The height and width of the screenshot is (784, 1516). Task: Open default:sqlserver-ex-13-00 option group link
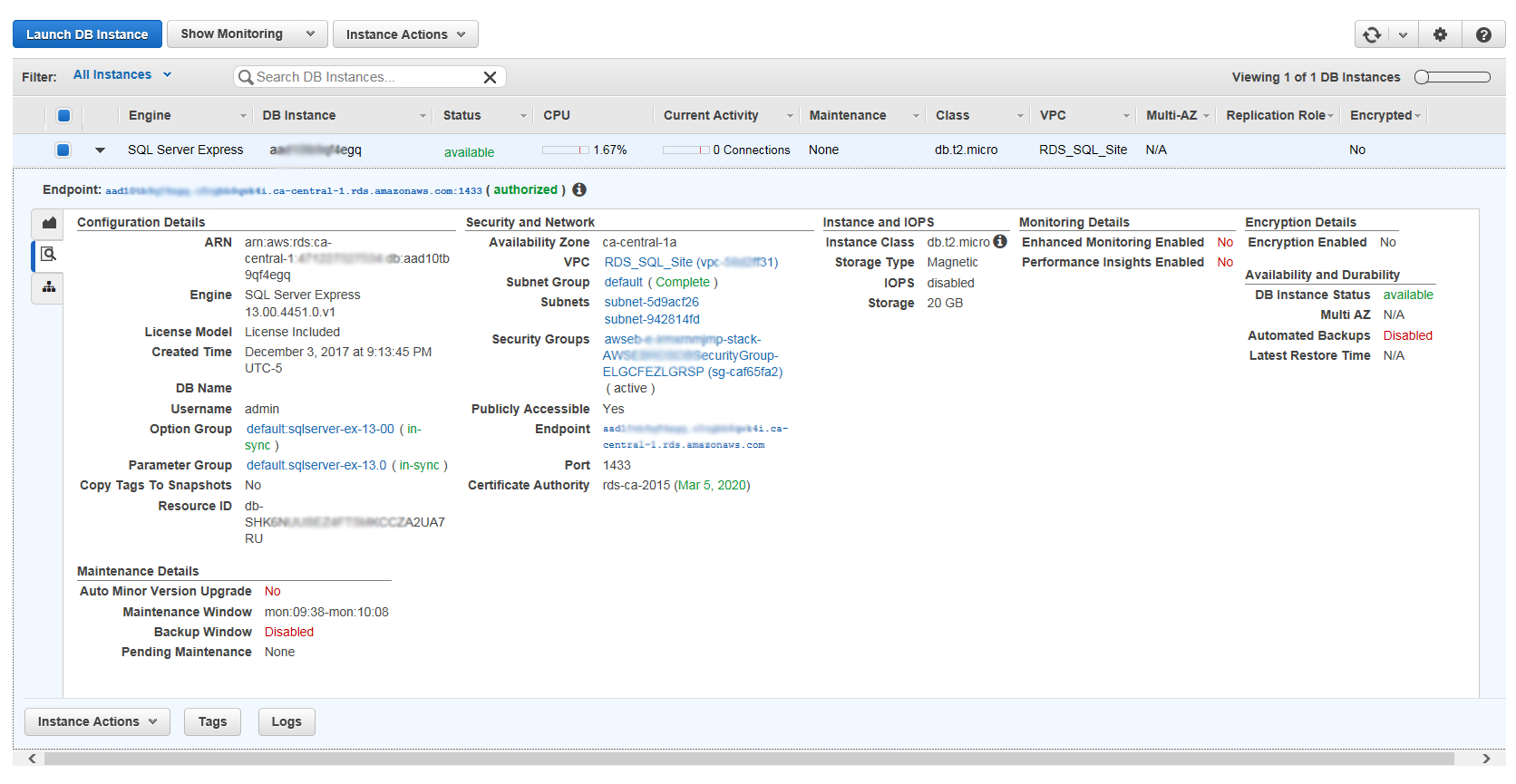click(320, 429)
